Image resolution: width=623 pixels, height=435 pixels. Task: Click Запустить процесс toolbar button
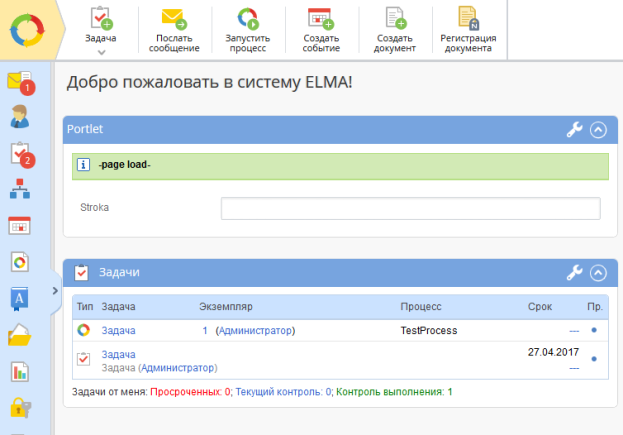[247, 30]
